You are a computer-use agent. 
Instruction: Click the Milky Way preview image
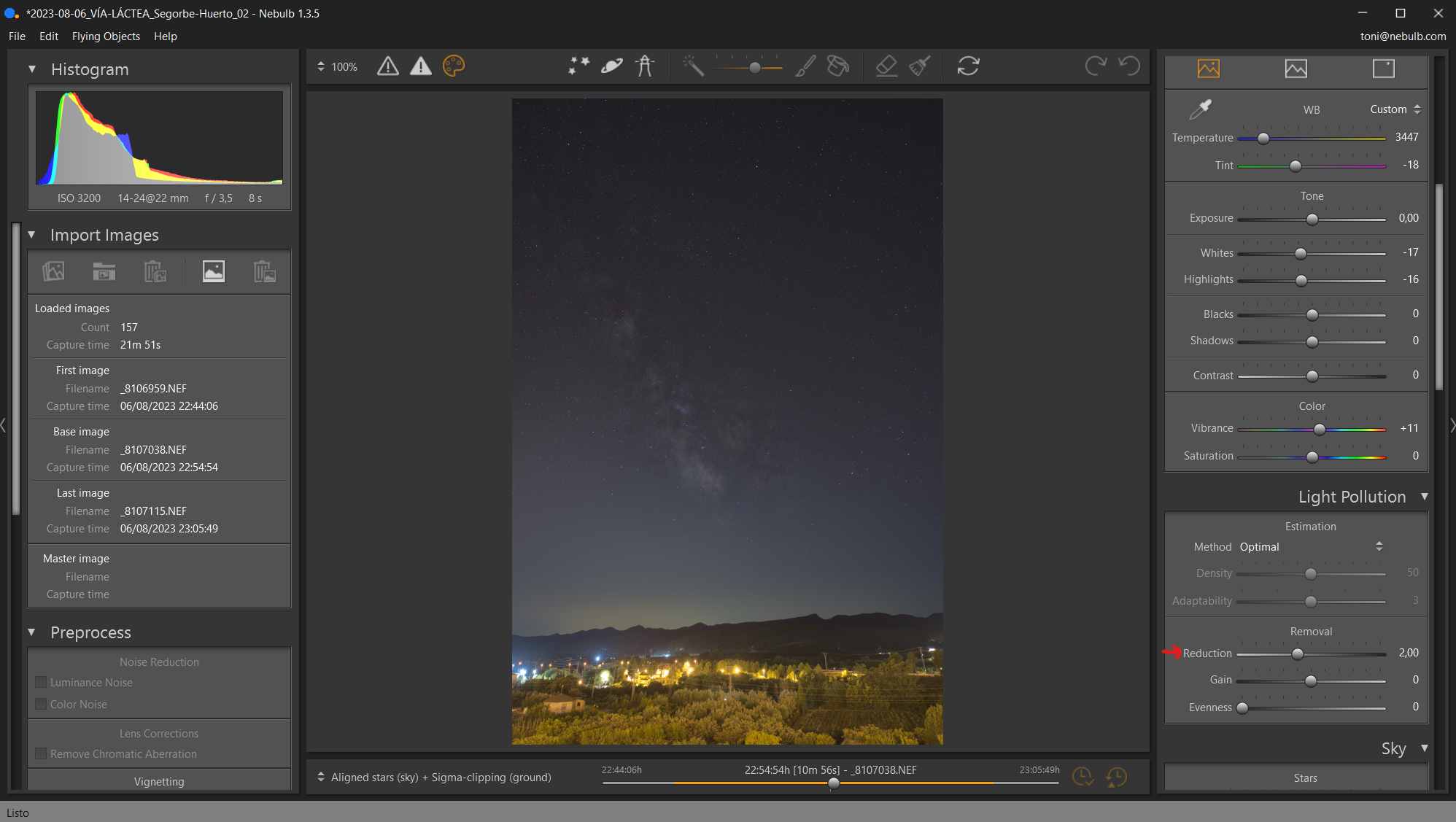727,422
